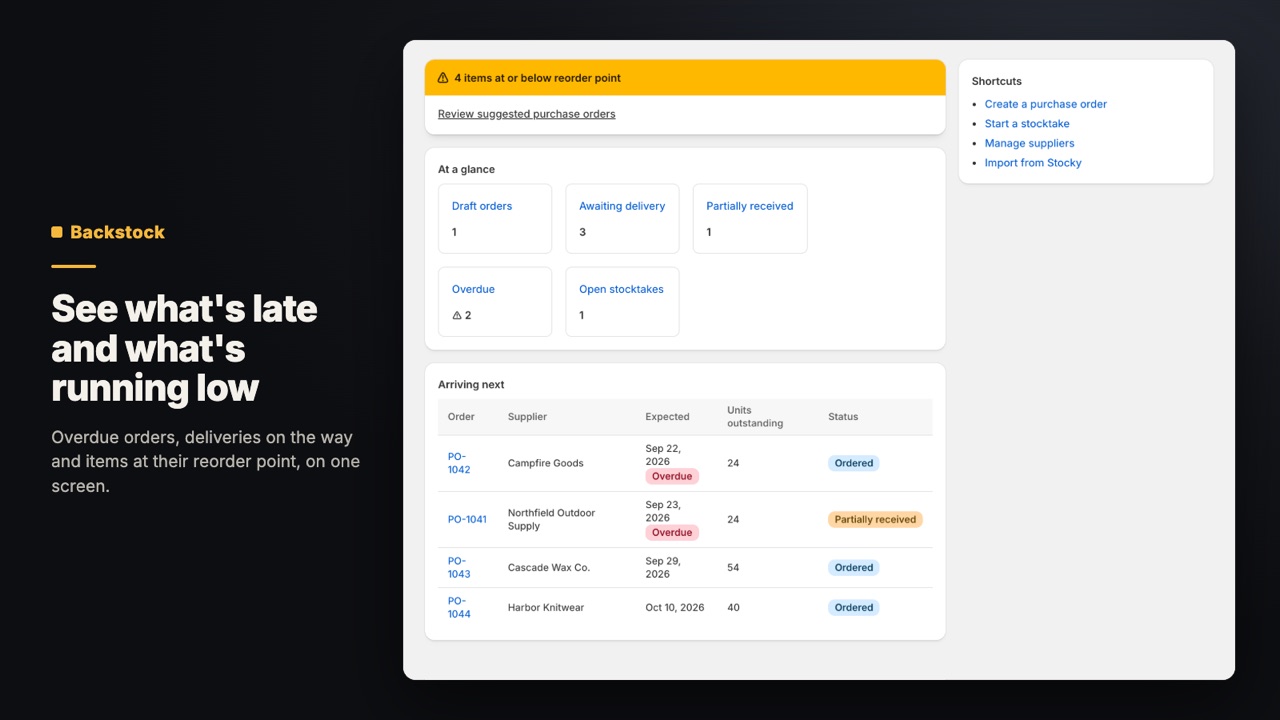Open the Draft orders card

tap(495, 219)
